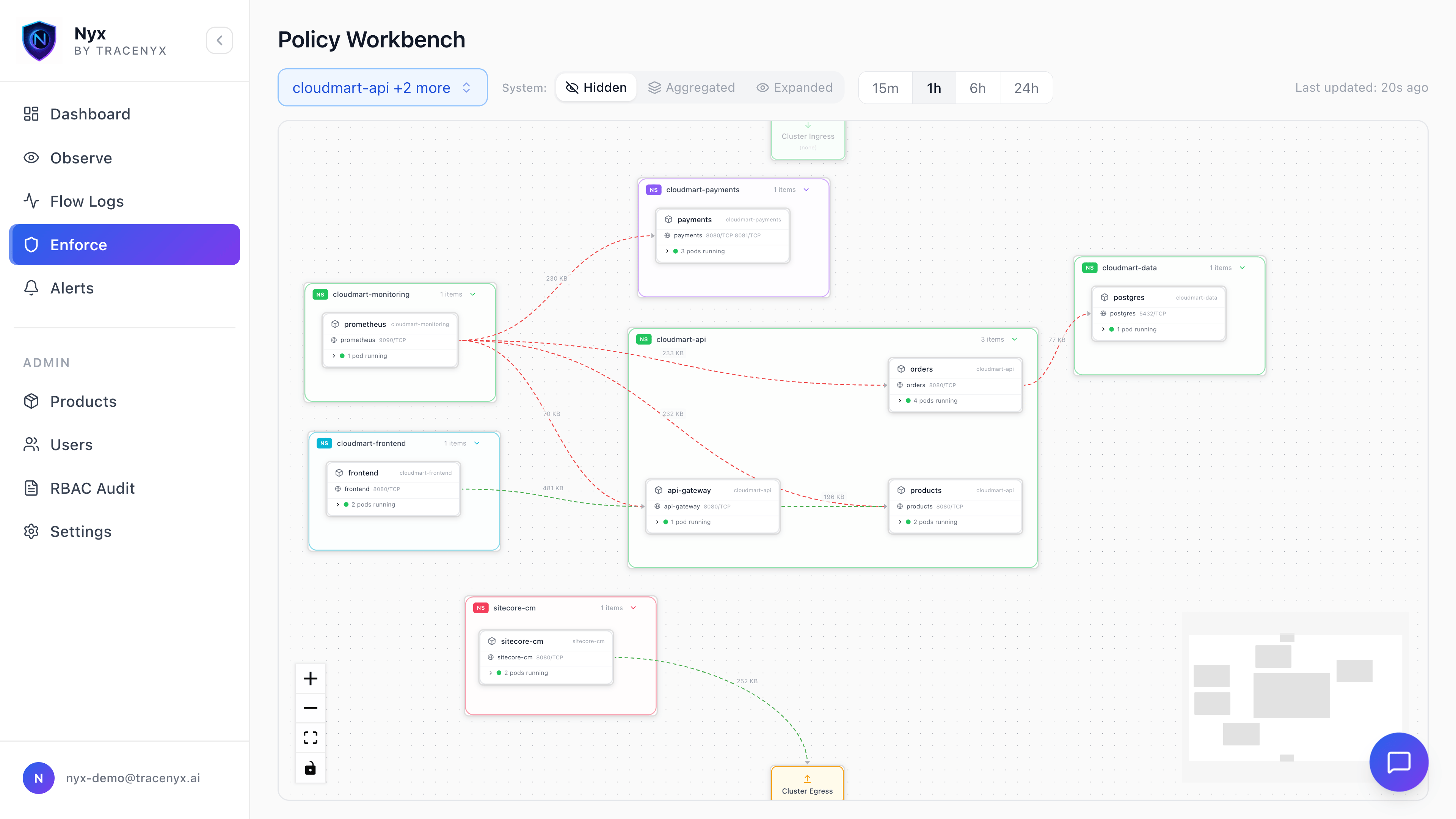Collapse cloudmart-api namespace chevron
The height and width of the screenshot is (819, 1456).
(x=1015, y=340)
